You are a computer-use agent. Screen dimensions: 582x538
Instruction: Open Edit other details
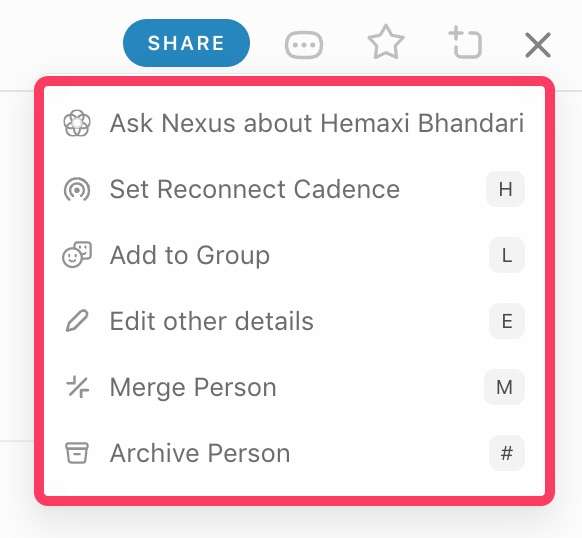(x=294, y=321)
